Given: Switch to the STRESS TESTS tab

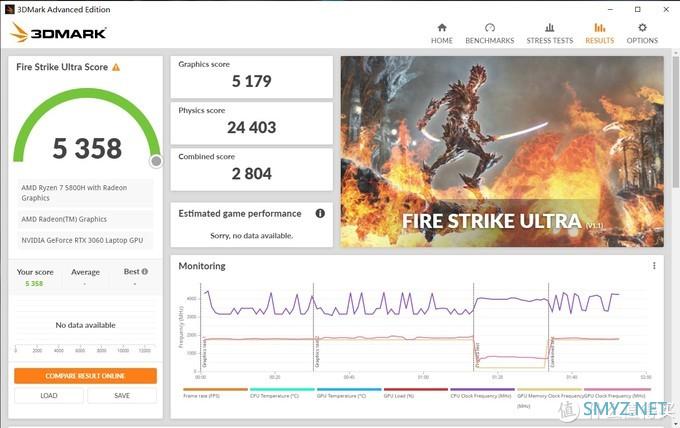Looking at the screenshot, I should pyautogui.click(x=549, y=34).
